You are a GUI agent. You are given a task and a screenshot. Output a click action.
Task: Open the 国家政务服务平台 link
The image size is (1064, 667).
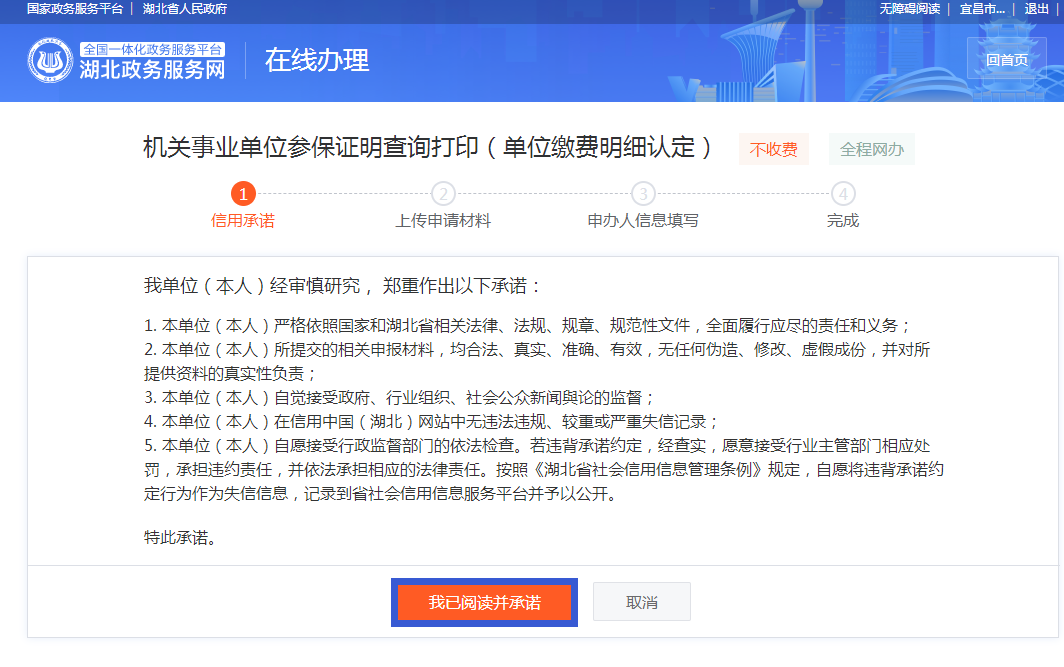(x=75, y=9)
